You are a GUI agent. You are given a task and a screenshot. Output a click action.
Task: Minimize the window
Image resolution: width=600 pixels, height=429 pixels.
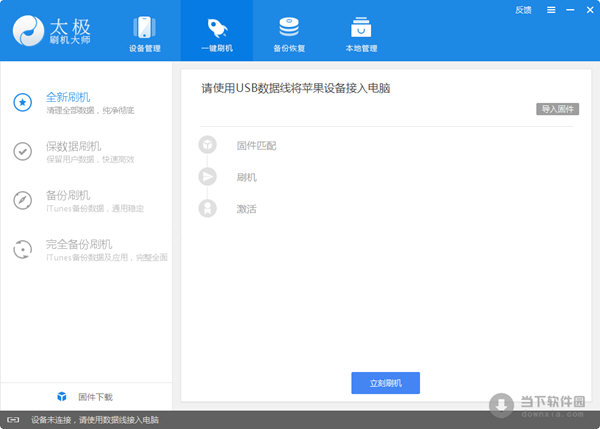click(570, 10)
